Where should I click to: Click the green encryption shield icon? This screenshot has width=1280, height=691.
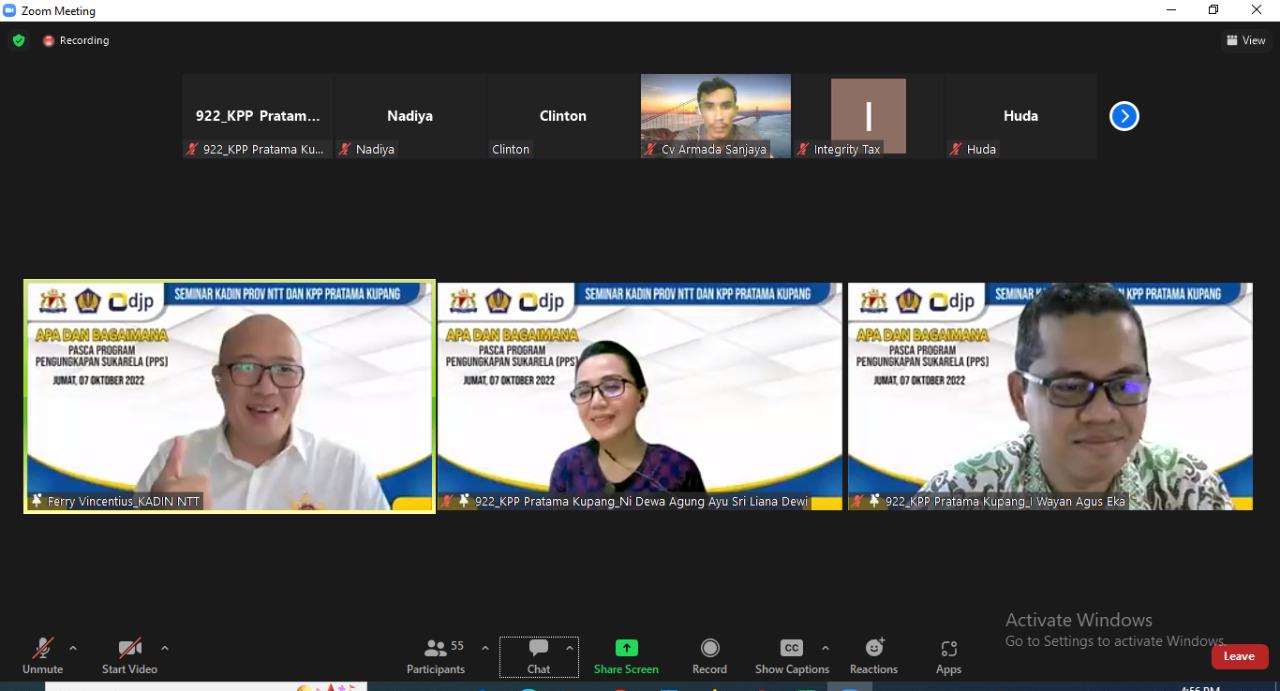[19, 41]
